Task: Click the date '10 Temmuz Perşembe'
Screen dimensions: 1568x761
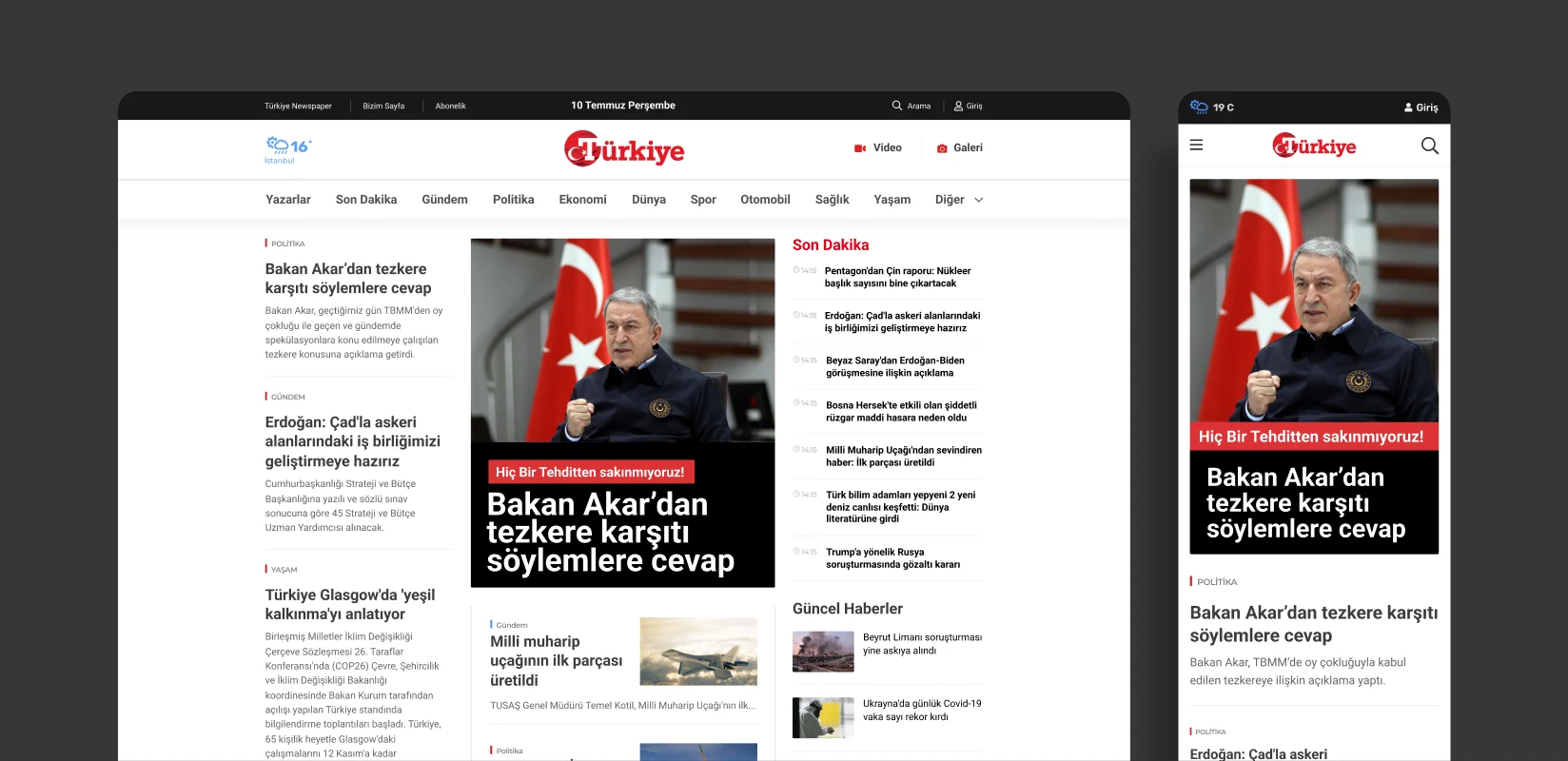Action: 623,106
